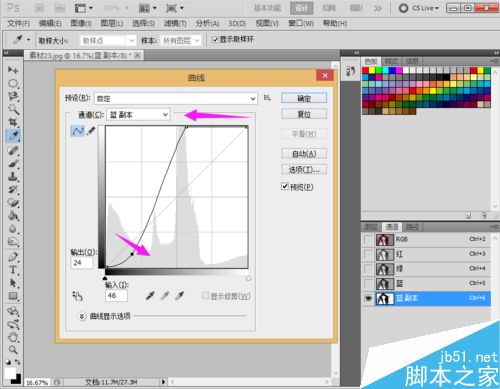
Task: Click the 复位 reset button
Action: tap(304, 114)
